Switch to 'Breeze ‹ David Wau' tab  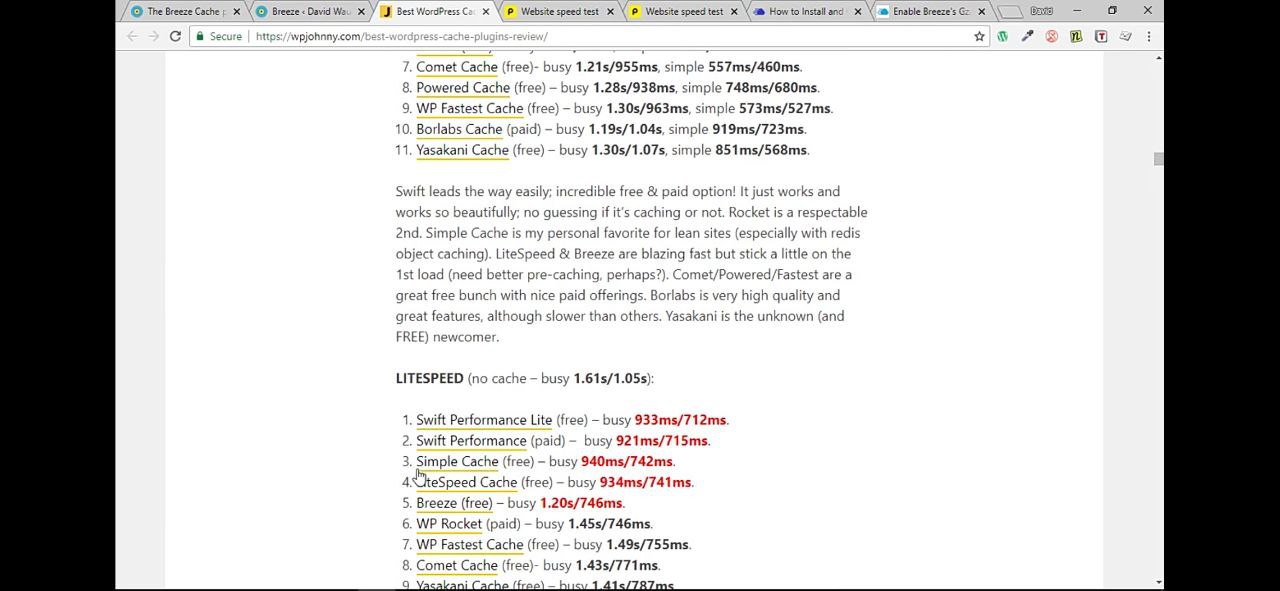point(310,11)
